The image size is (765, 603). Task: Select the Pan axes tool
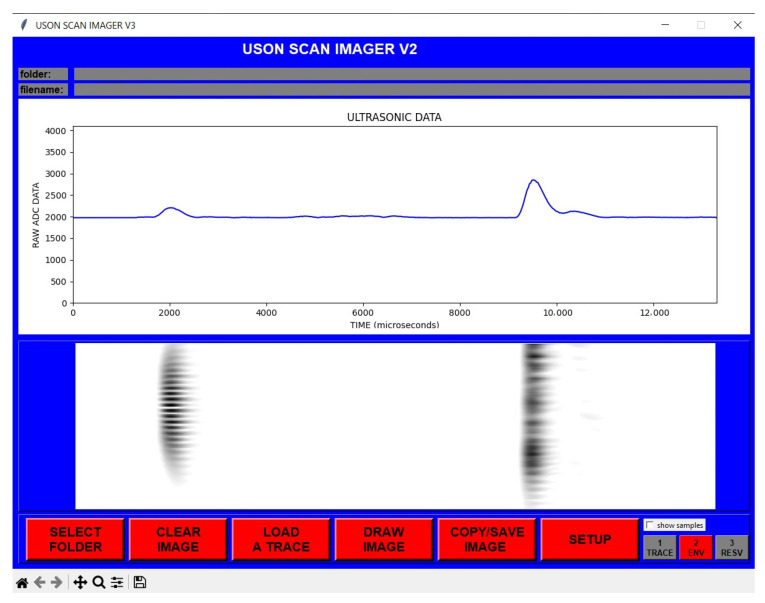click(x=80, y=582)
